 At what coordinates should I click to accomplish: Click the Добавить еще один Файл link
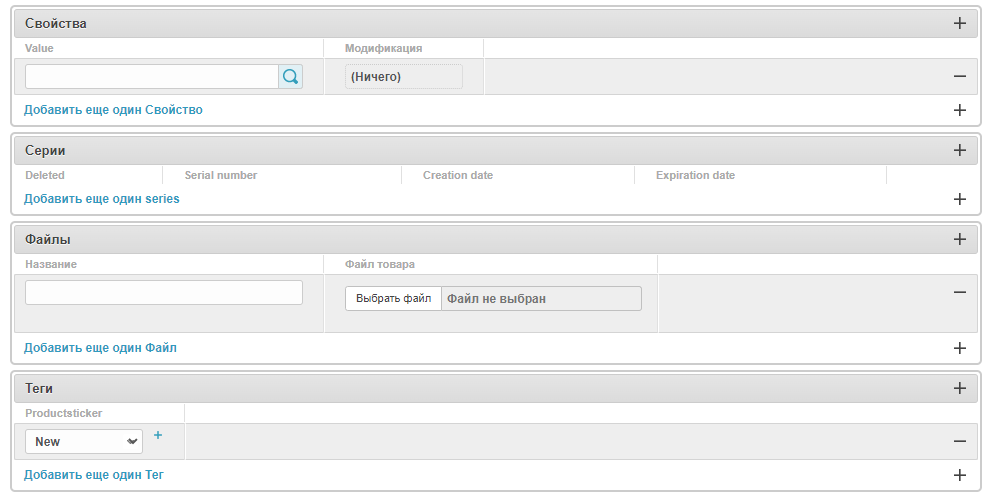(x=100, y=348)
